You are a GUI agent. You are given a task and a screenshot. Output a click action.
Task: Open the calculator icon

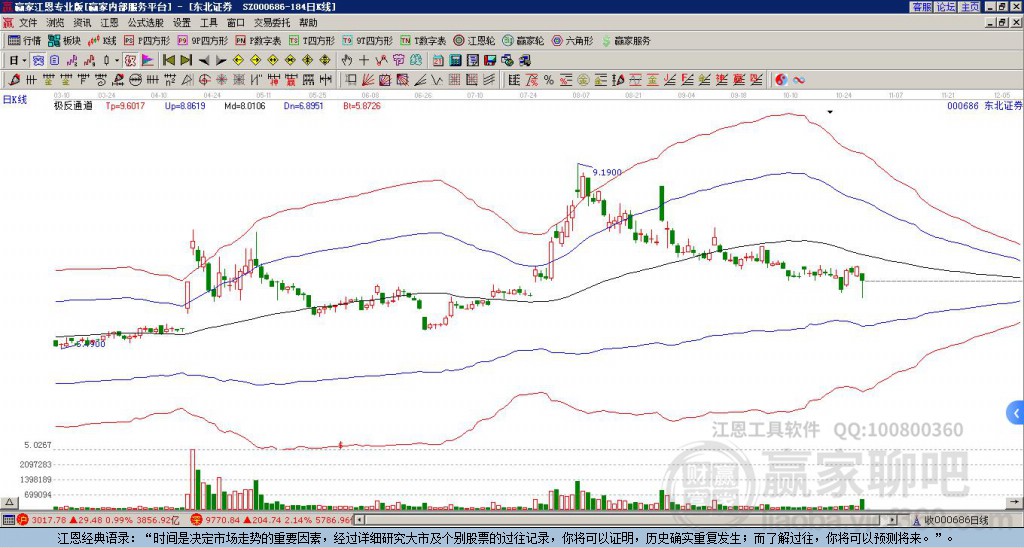[x=455, y=61]
